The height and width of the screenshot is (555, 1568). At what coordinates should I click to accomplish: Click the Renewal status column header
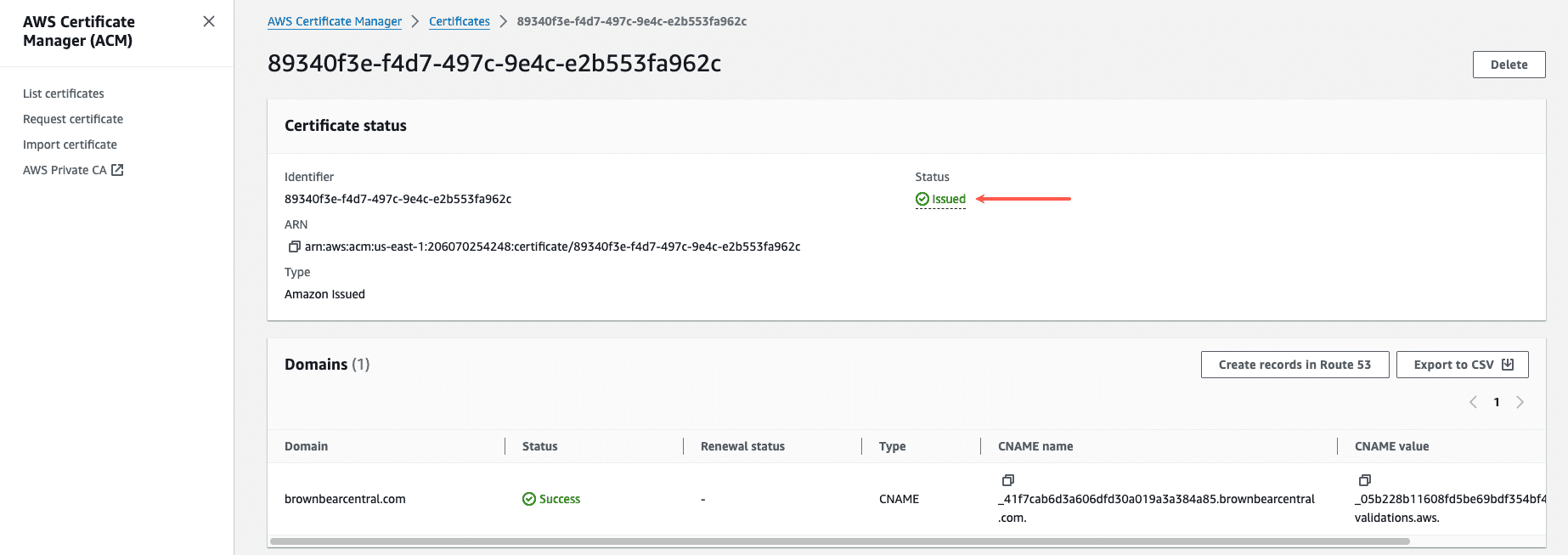(742, 446)
